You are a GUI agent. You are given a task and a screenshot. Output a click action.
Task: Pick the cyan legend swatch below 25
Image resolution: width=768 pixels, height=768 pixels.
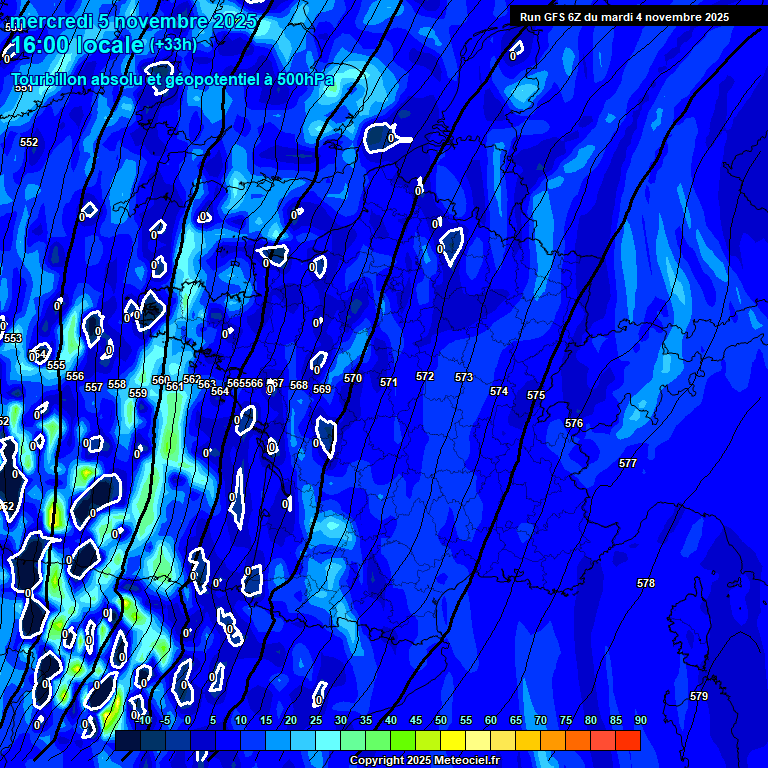coord(328,741)
